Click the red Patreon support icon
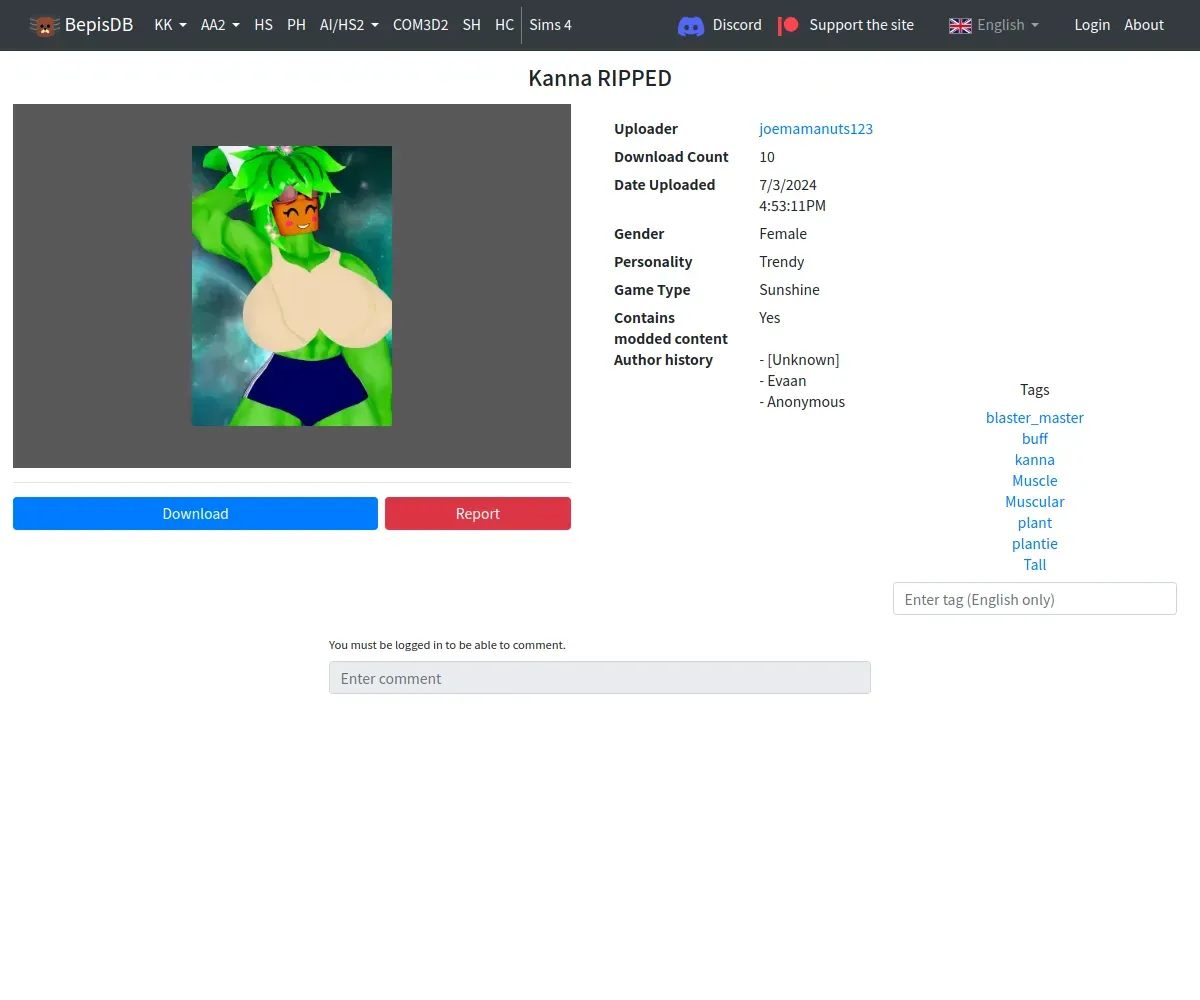The image size is (1200, 1000). (788, 25)
